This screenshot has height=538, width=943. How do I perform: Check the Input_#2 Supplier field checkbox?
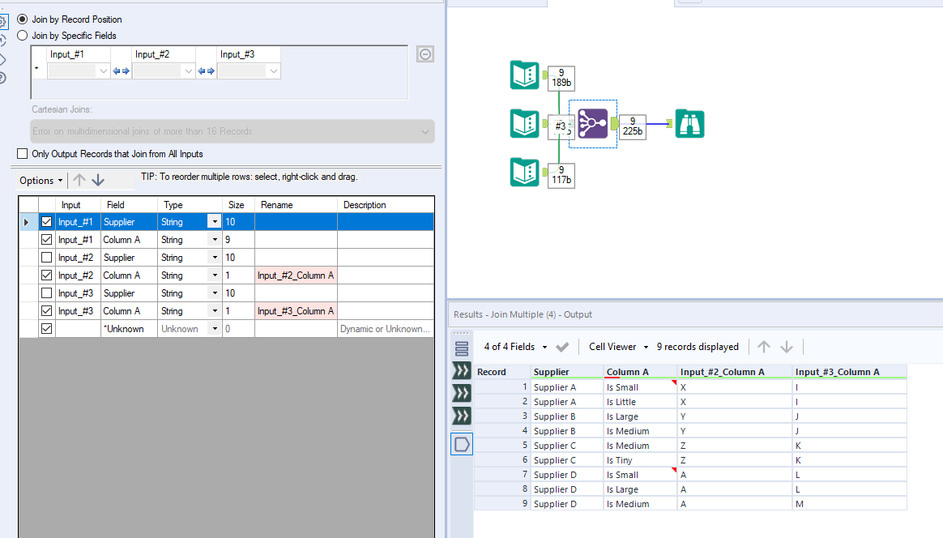pos(46,258)
